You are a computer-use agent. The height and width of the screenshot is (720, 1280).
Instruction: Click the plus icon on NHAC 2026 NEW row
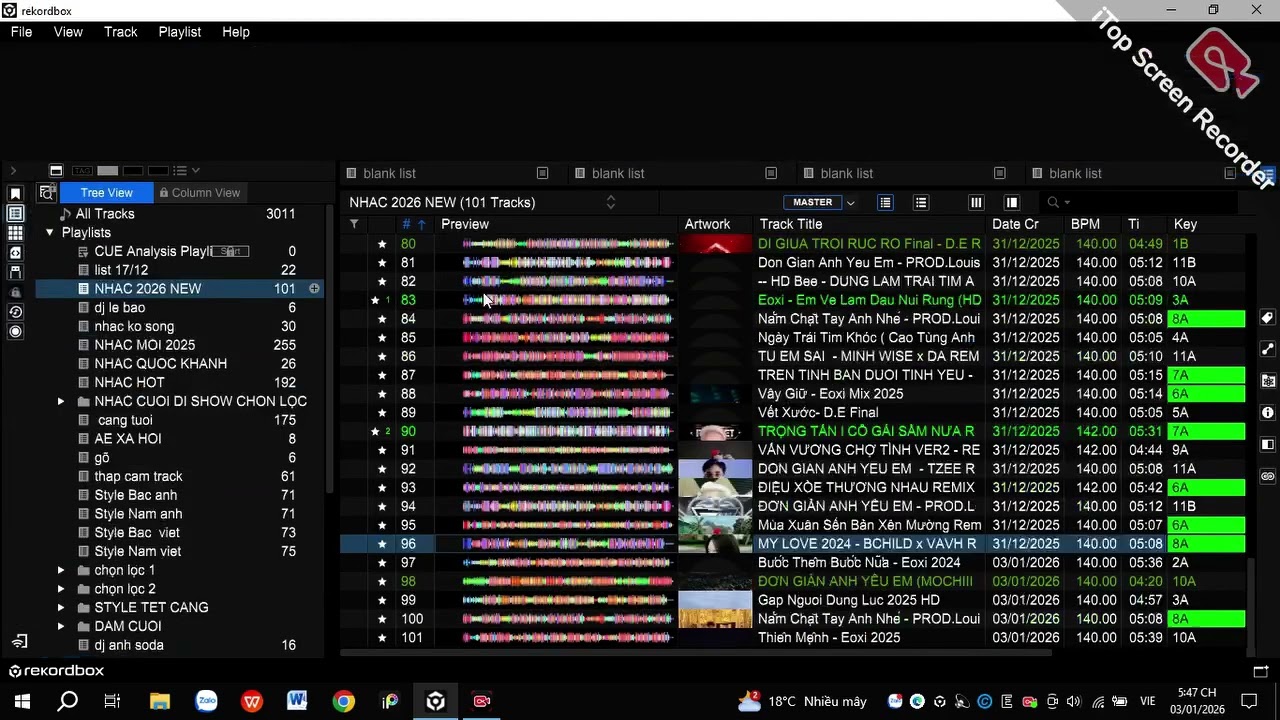(x=314, y=289)
